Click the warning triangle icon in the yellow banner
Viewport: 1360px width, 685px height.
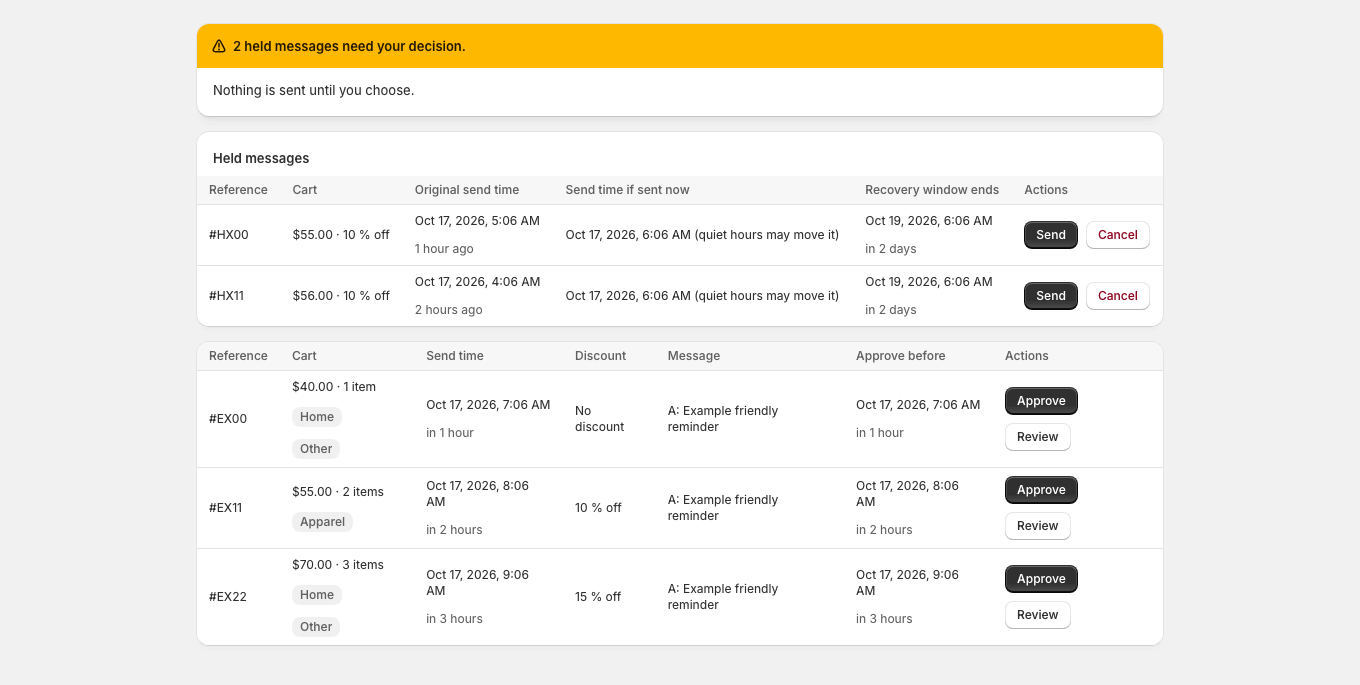coord(219,46)
